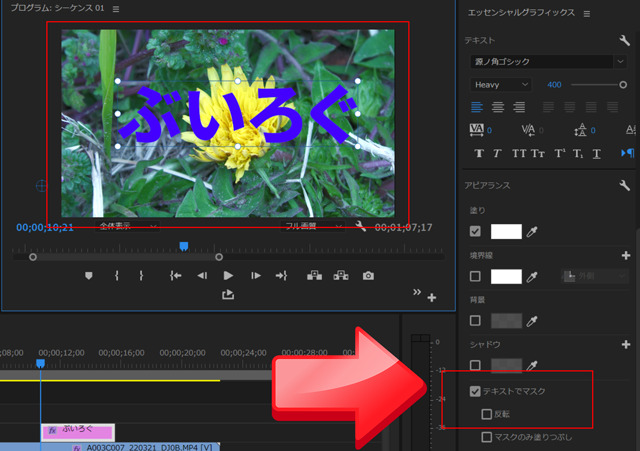Select the center align text icon

[498, 107]
